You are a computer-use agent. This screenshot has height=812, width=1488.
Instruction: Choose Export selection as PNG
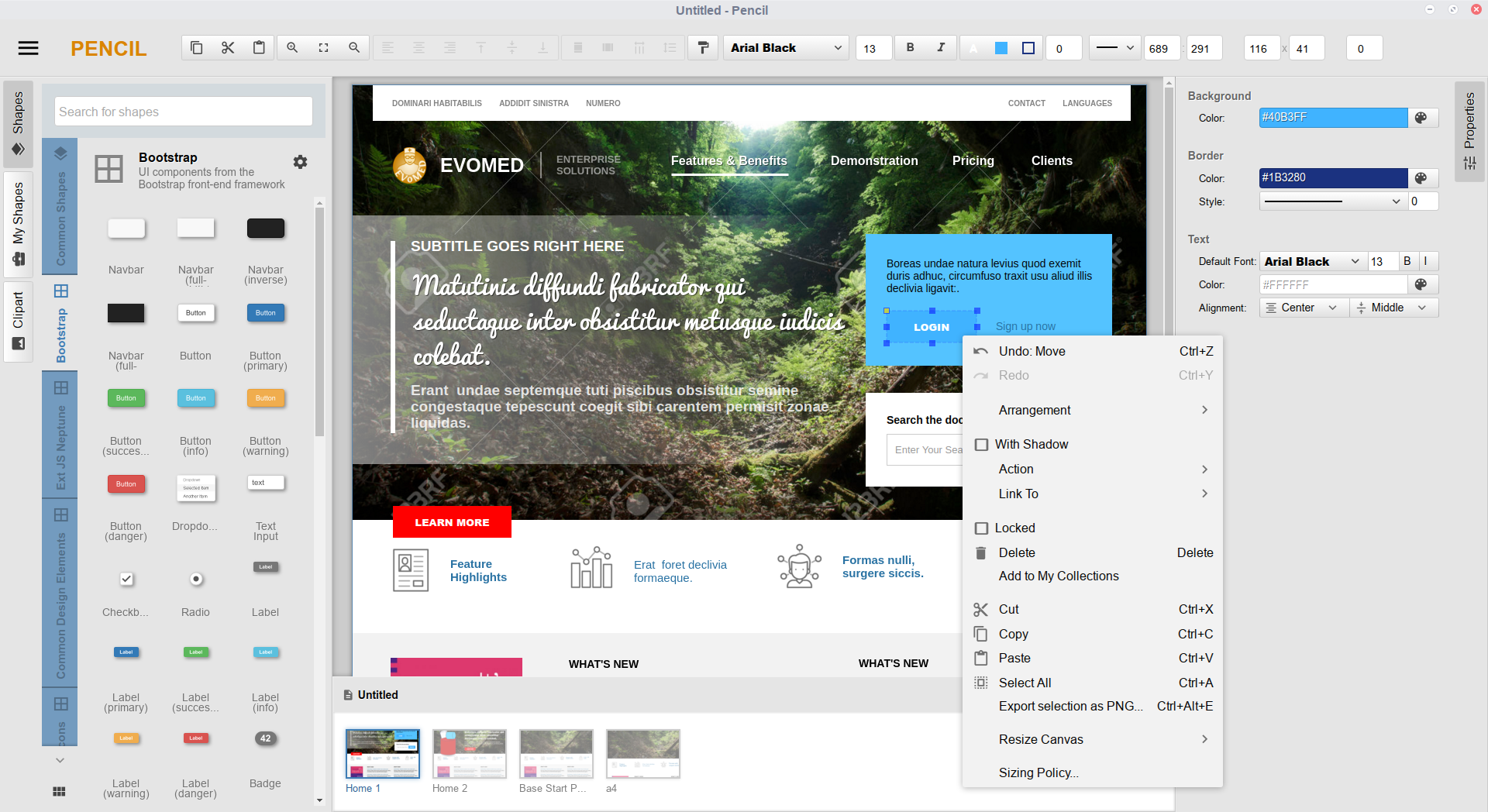coord(1069,706)
